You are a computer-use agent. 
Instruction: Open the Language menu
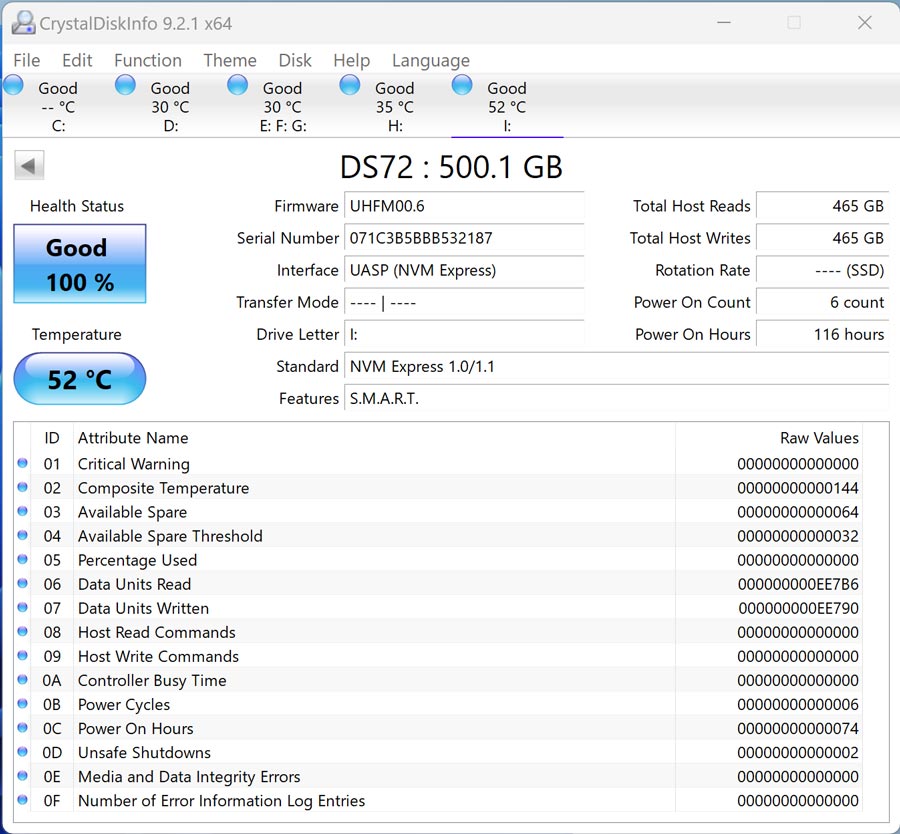(430, 60)
